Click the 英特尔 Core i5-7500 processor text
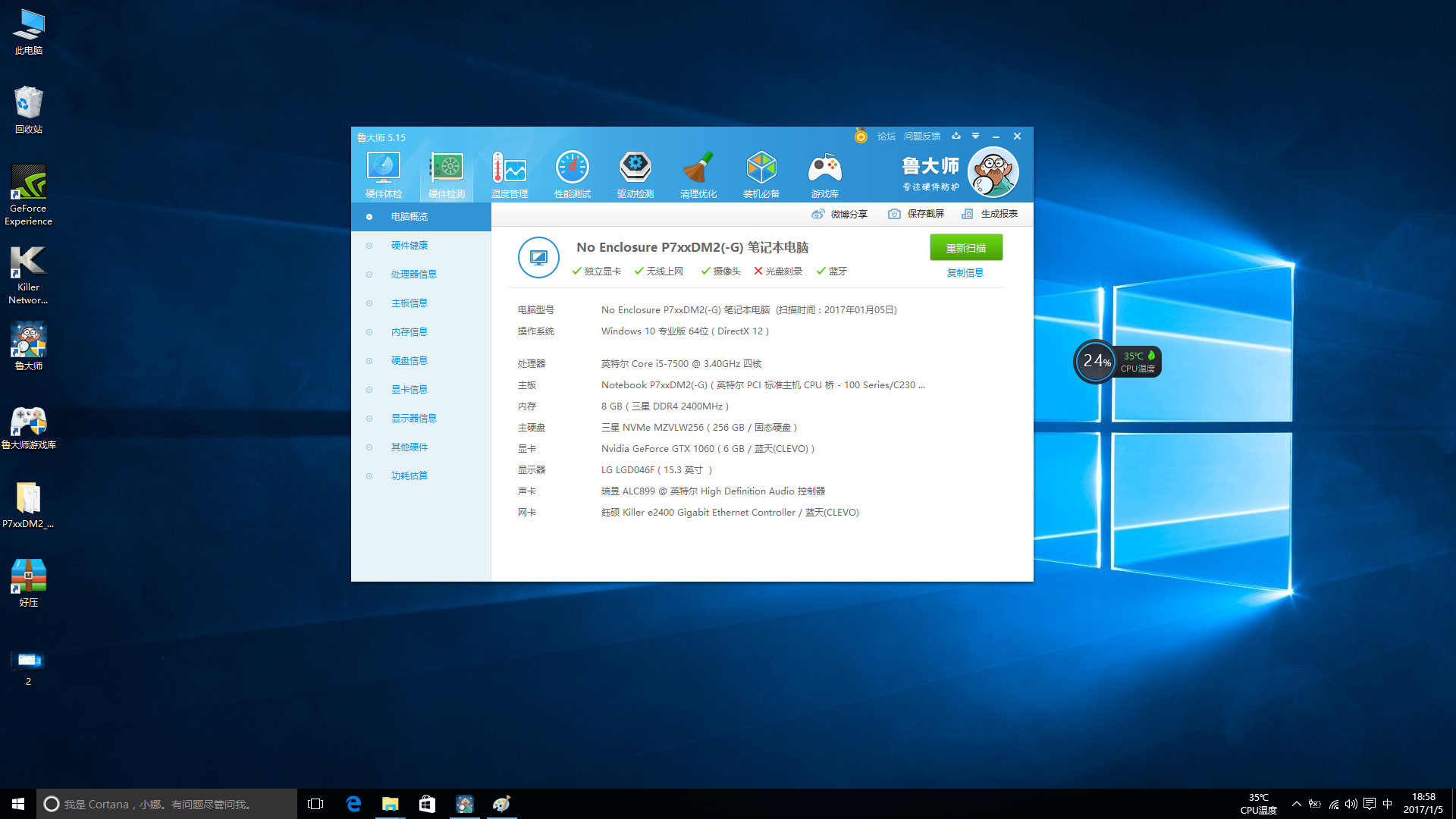The height and width of the screenshot is (819, 1456). point(681,364)
